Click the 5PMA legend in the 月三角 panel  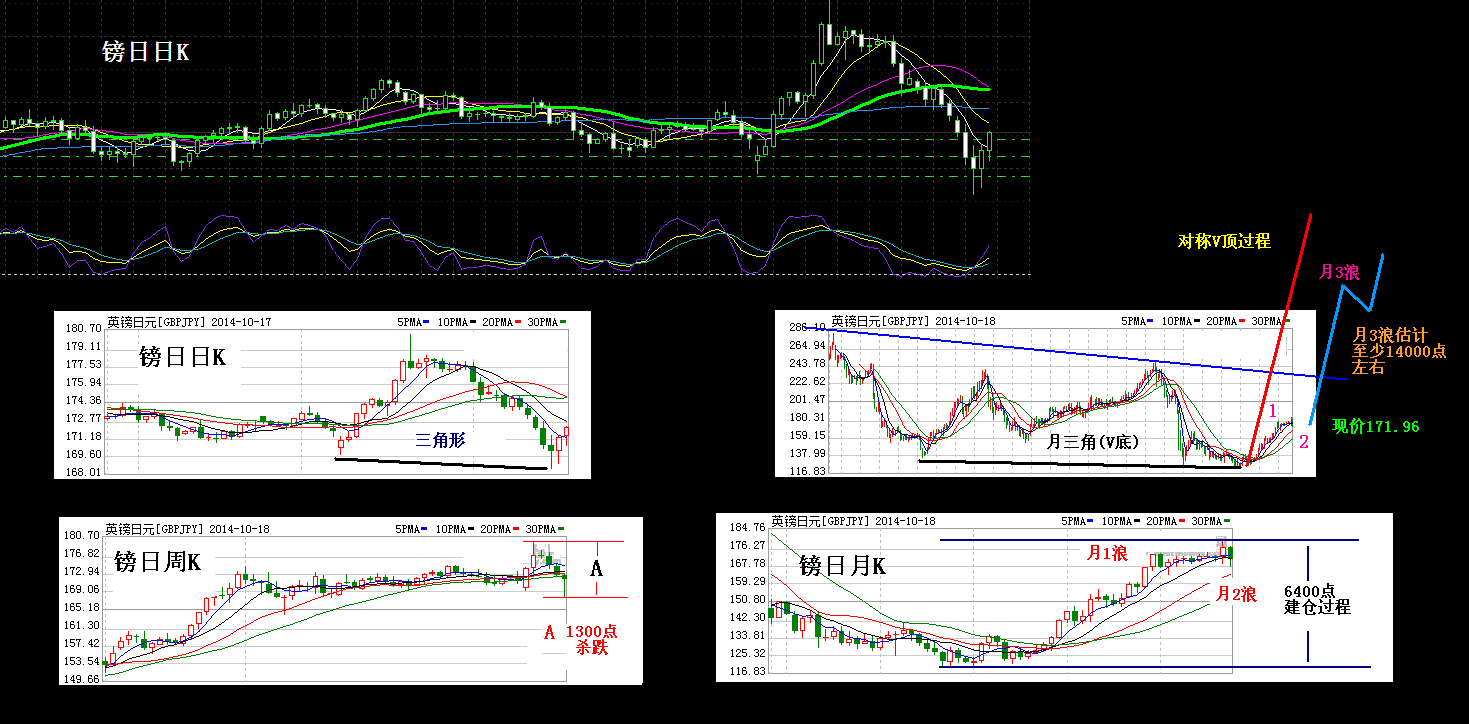pos(1135,321)
